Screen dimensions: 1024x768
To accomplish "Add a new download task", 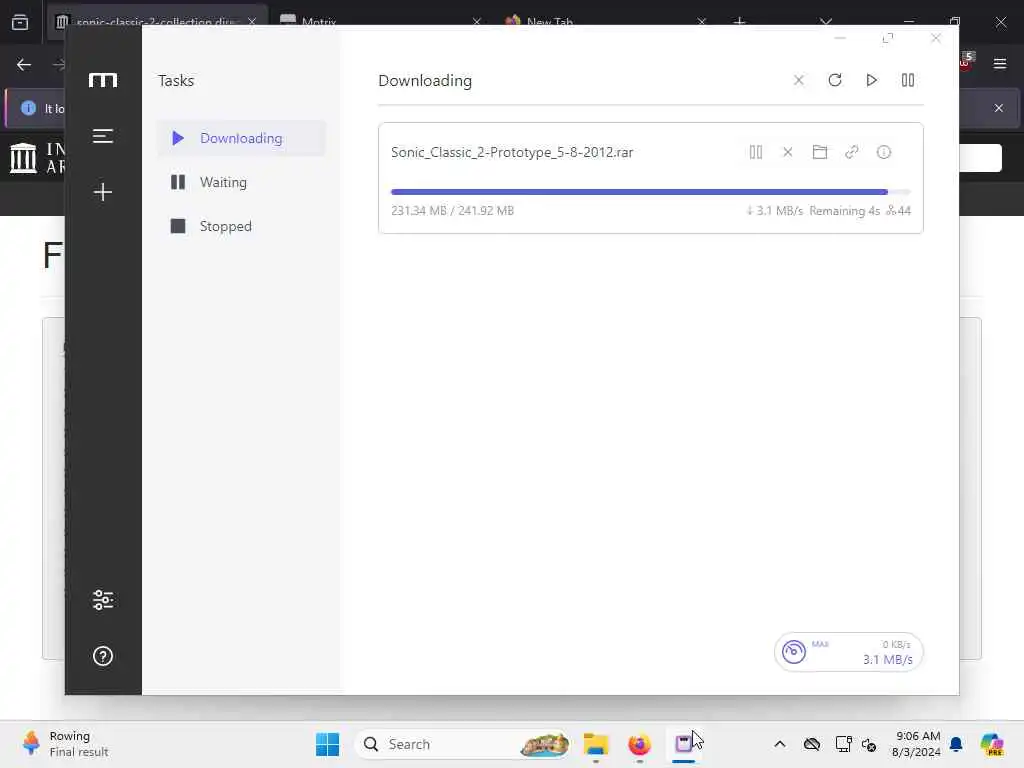I will tap(103, 192).
